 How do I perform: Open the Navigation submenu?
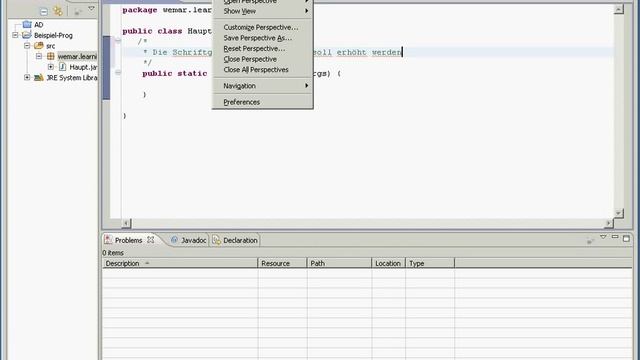point(262,86)
